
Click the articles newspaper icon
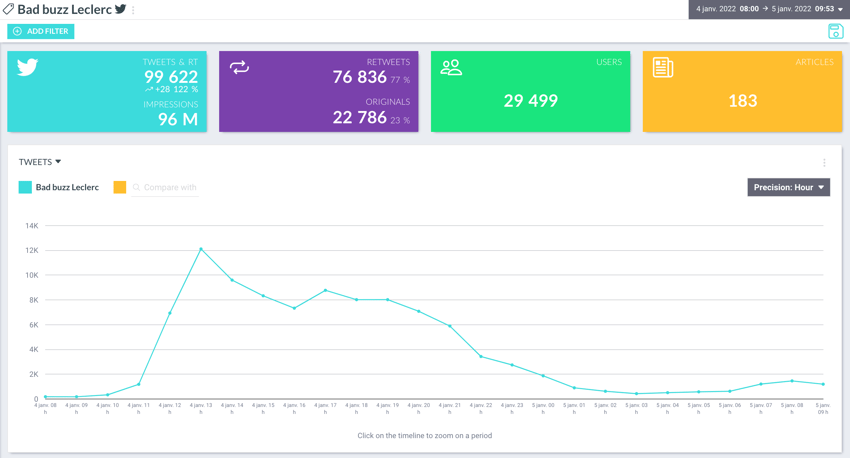click(x=662, y=68)
